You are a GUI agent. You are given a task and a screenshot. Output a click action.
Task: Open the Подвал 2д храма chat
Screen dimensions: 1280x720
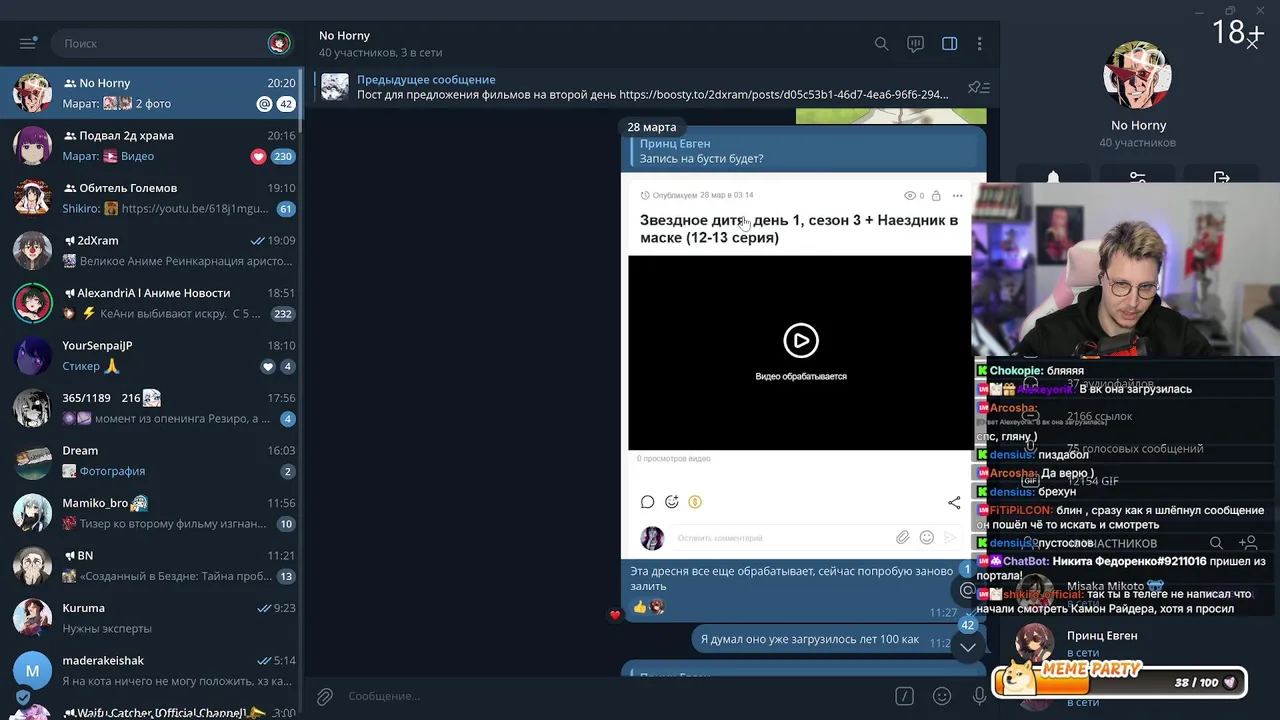pyautogui.click(x=151, y=145)
